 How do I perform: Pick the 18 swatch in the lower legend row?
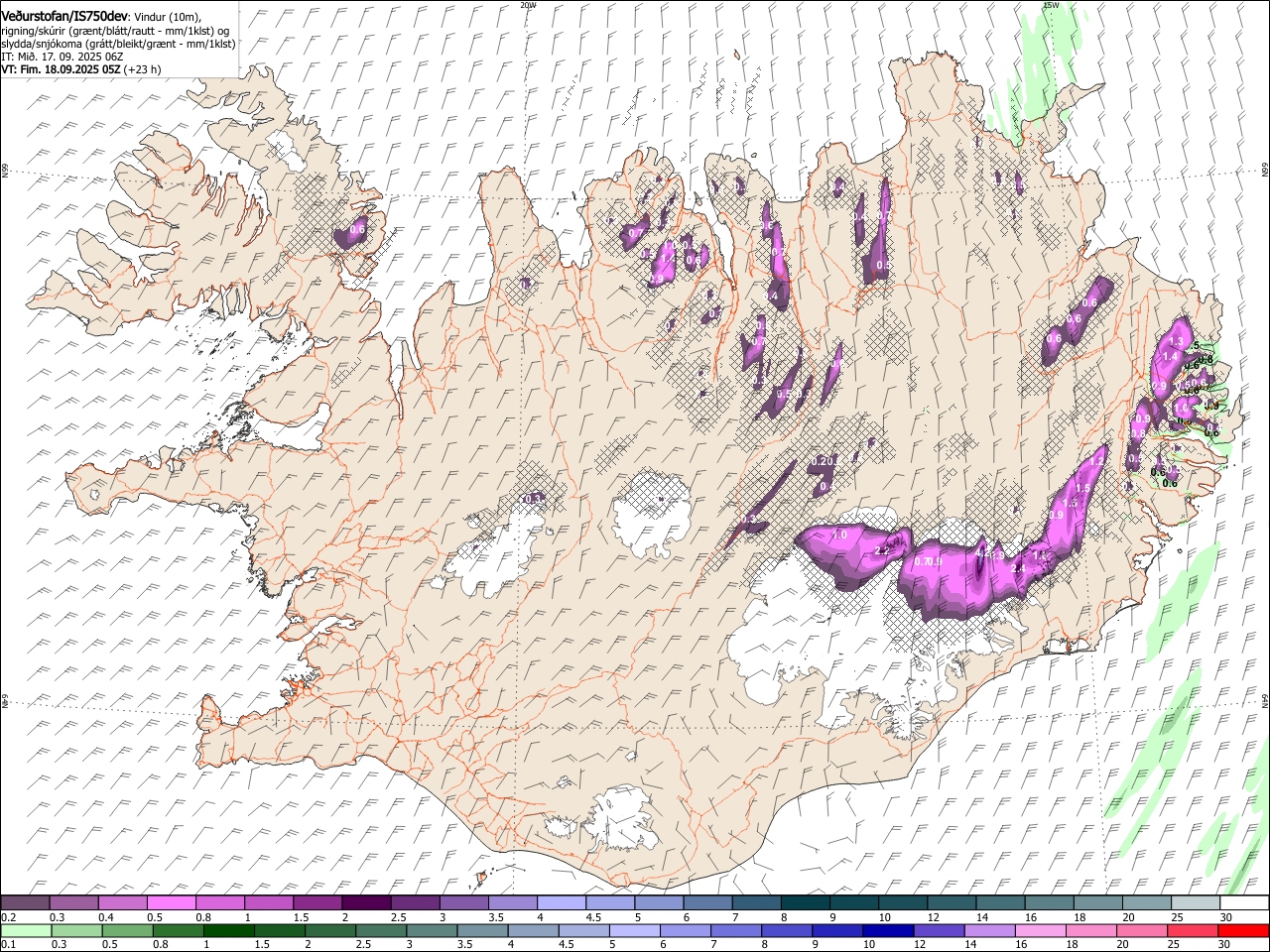coord(1092,930)
